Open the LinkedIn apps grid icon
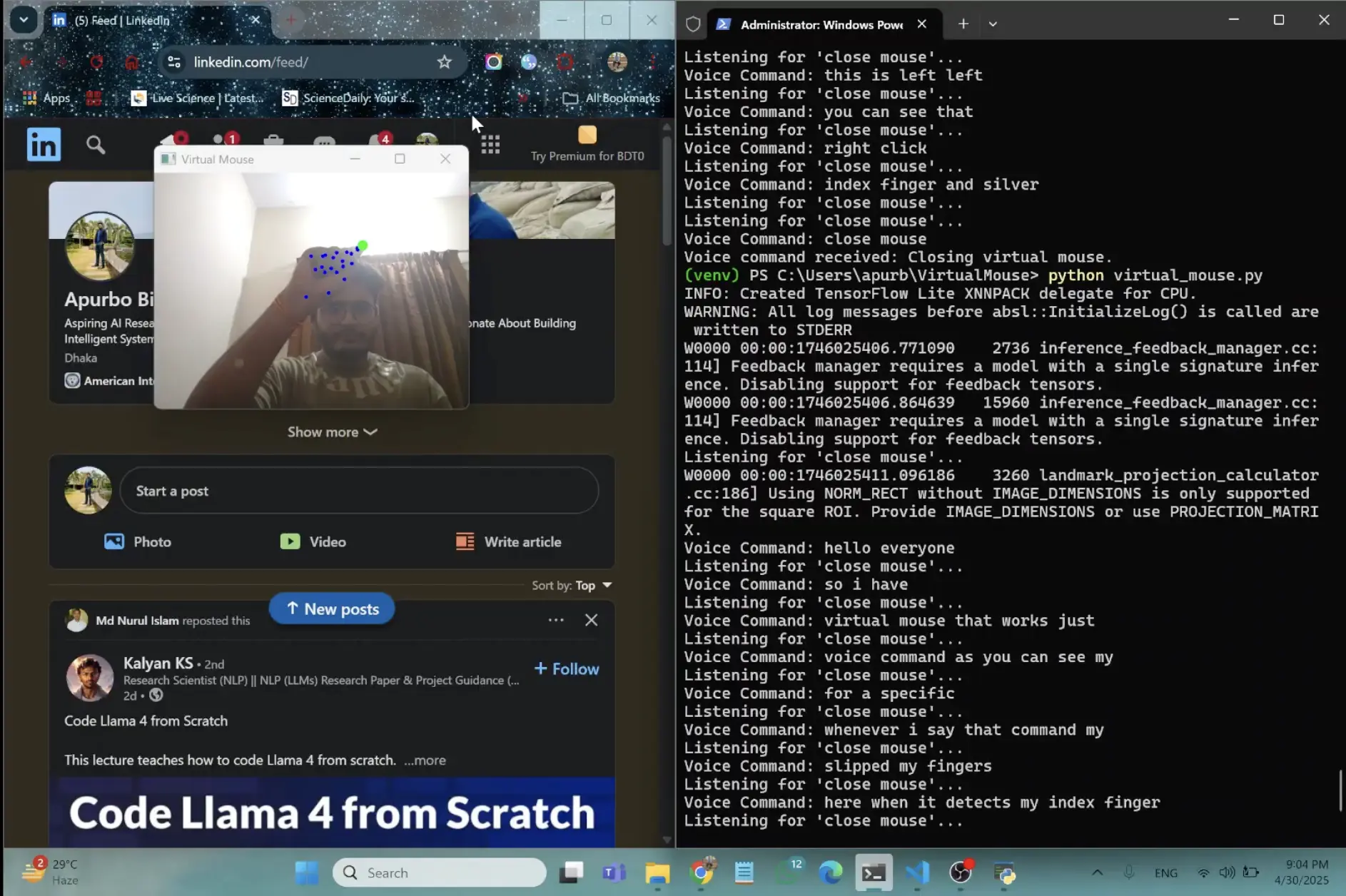Image resolution: width=1346 pixels, height=896 pixels. pyautogui.click(x=490, y=145)
